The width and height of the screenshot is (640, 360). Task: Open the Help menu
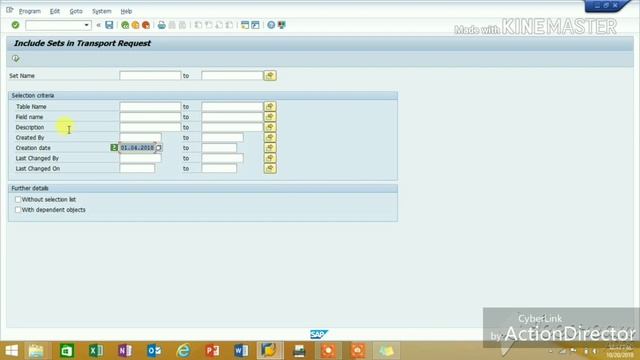coord(126,11)
